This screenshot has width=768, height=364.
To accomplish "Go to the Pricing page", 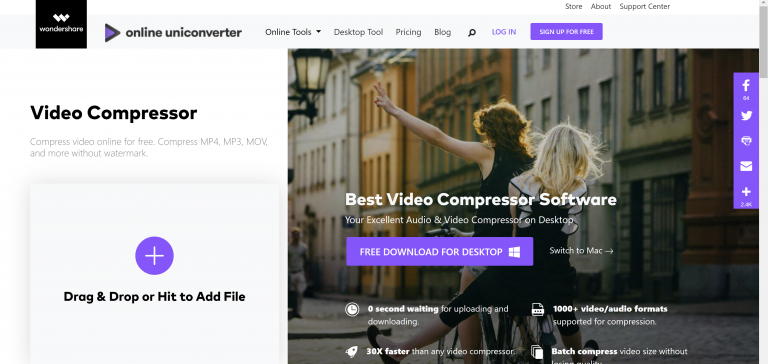I will point(408,32).
